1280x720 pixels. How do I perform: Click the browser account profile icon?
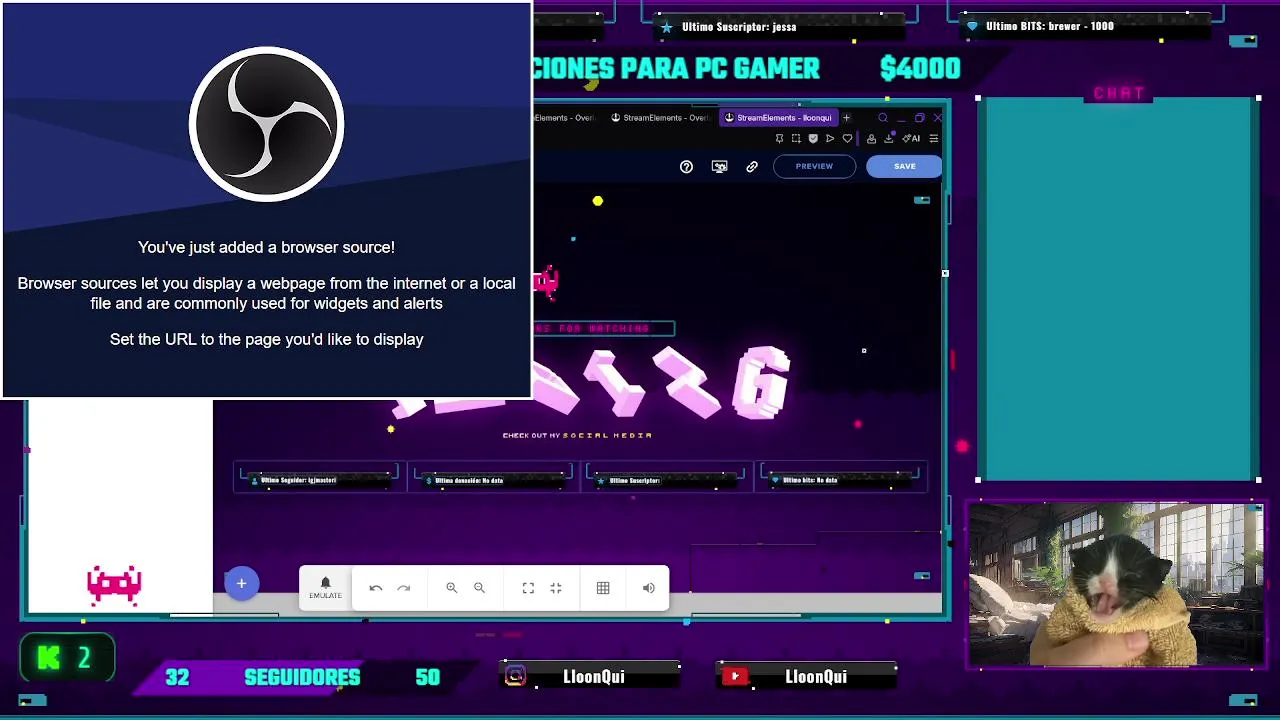coord(871,139)
